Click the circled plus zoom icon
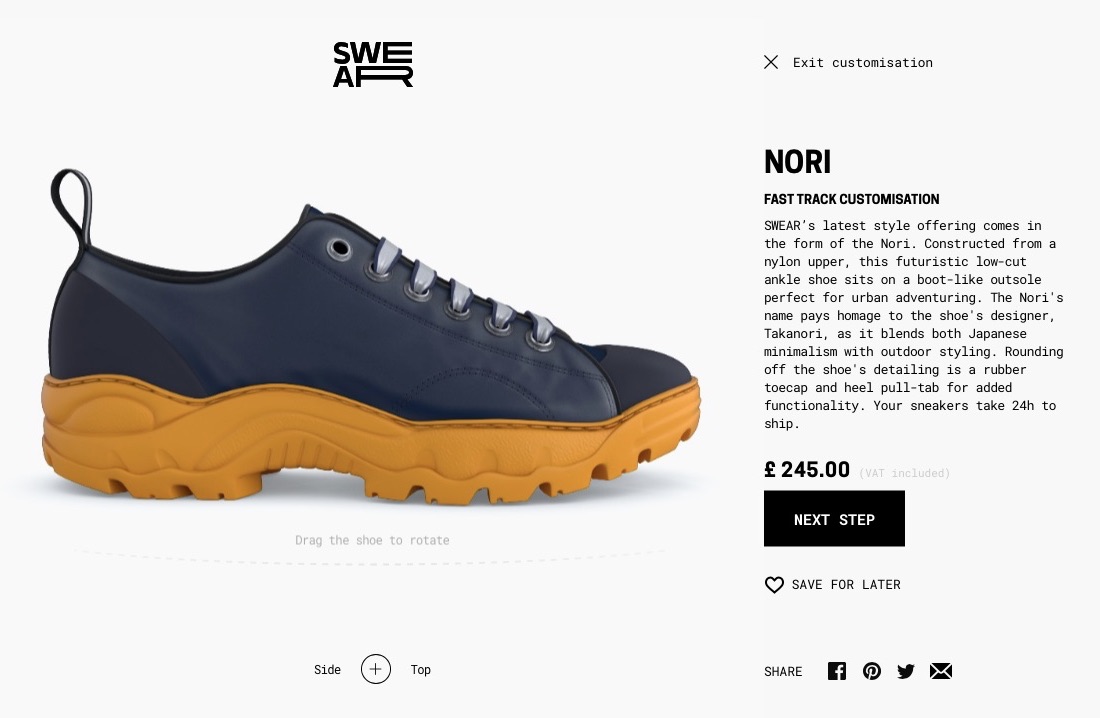 pos(376,669)
